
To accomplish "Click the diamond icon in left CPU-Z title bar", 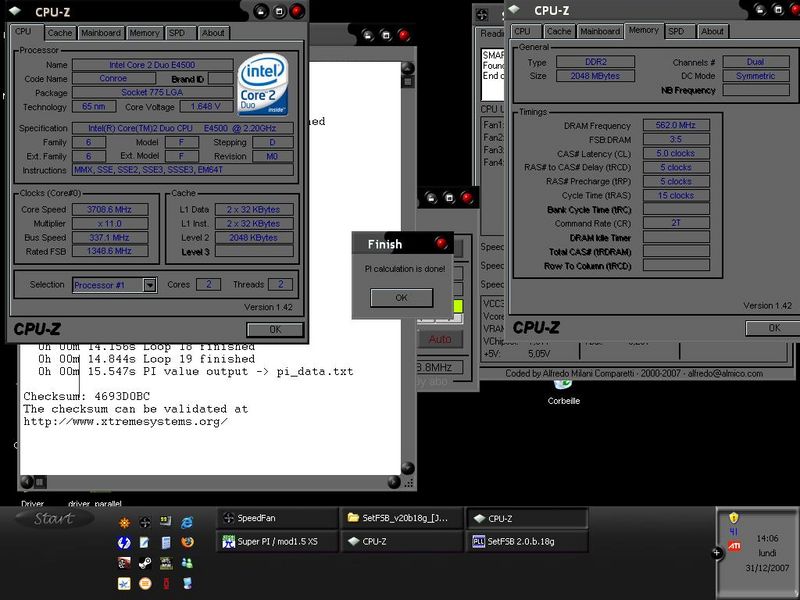I will pyautogui.click(x=15, y=11).
